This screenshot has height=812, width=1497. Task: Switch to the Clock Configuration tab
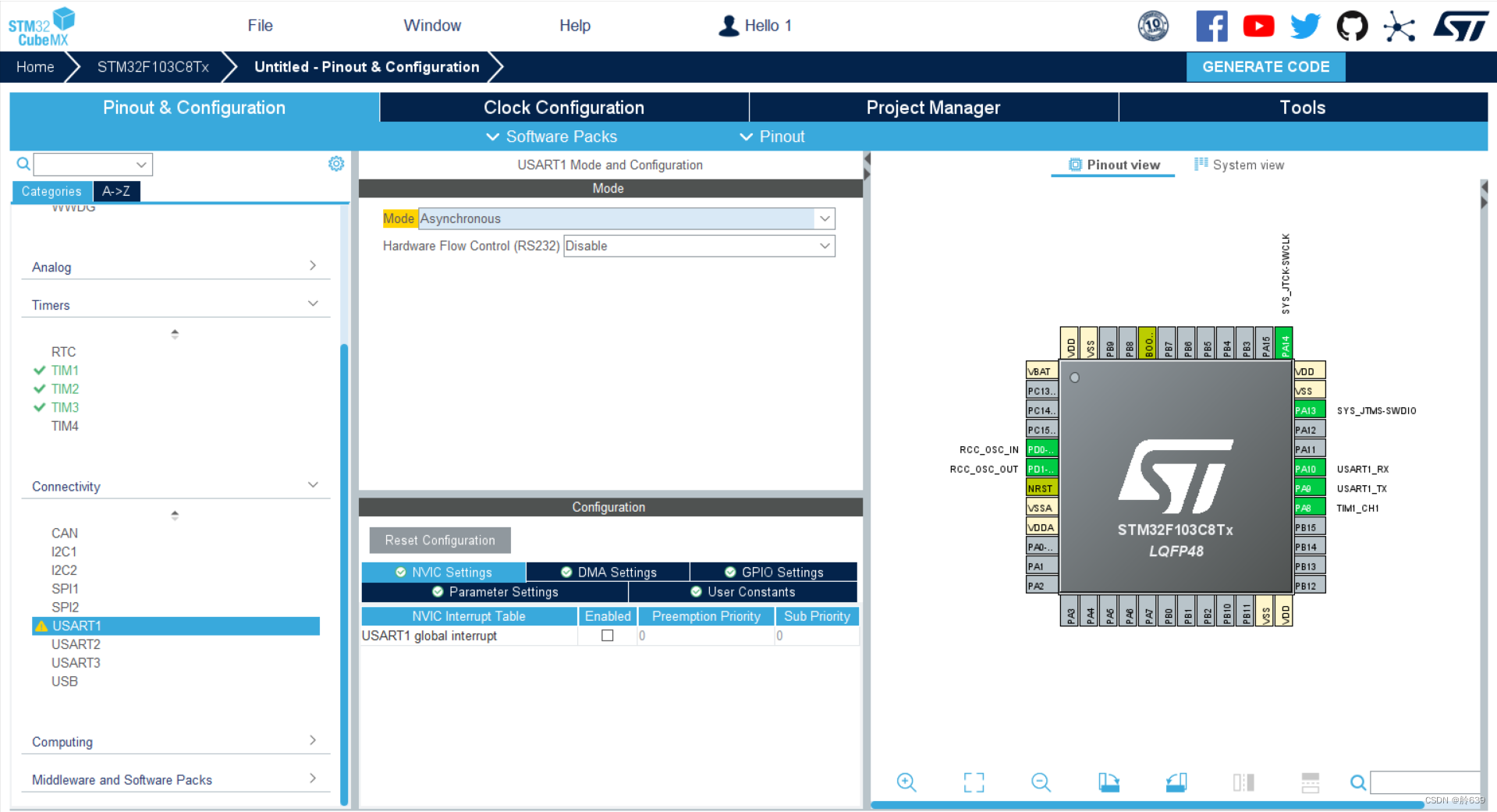pyautogui.click(x=564, y=108)
